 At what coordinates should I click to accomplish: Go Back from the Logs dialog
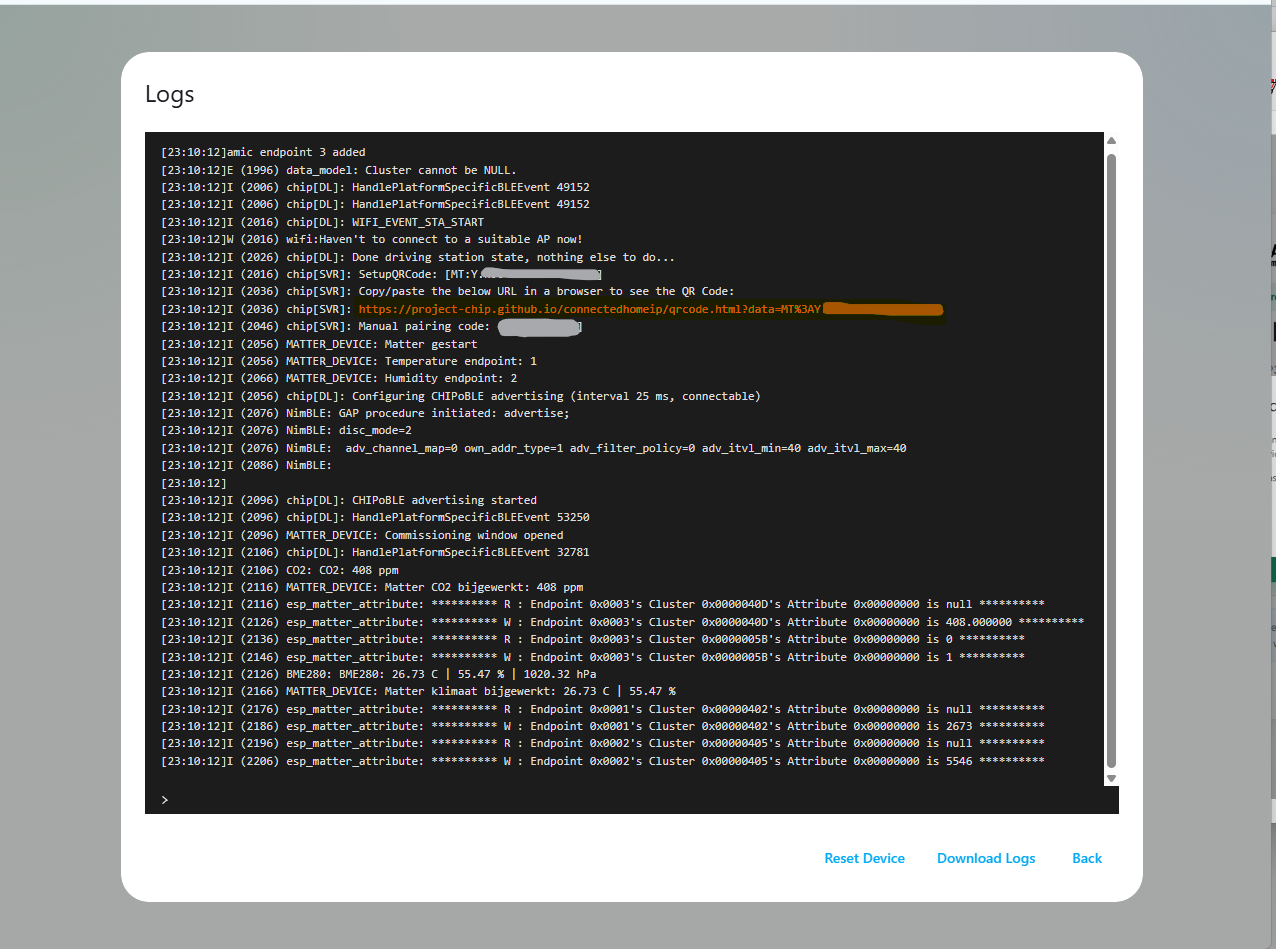pos(1087,858)
